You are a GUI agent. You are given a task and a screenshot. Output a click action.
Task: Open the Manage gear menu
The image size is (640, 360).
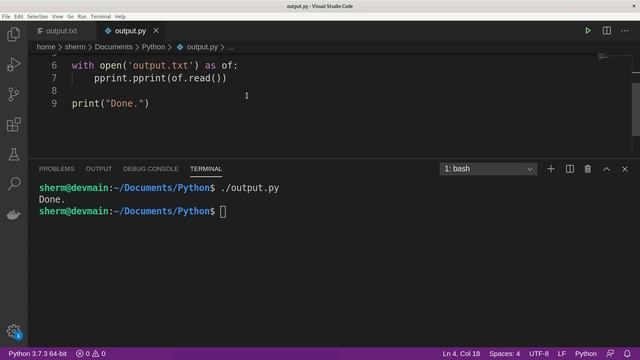tap(13, 331)
